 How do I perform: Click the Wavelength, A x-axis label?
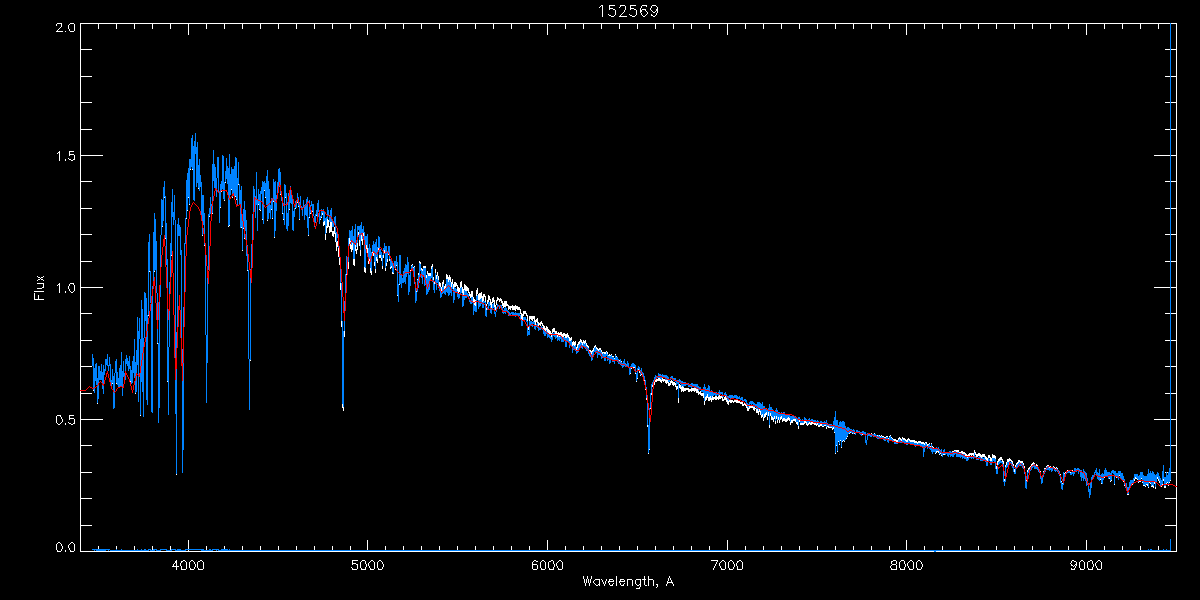[x=627, y=581]
